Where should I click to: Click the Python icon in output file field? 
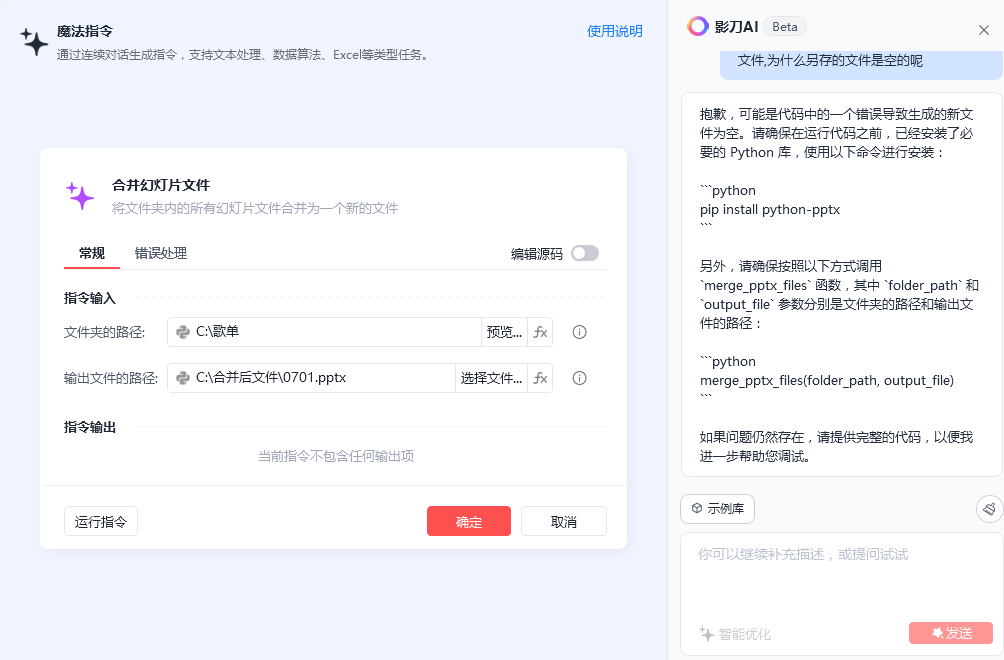(x=183, y=378)
